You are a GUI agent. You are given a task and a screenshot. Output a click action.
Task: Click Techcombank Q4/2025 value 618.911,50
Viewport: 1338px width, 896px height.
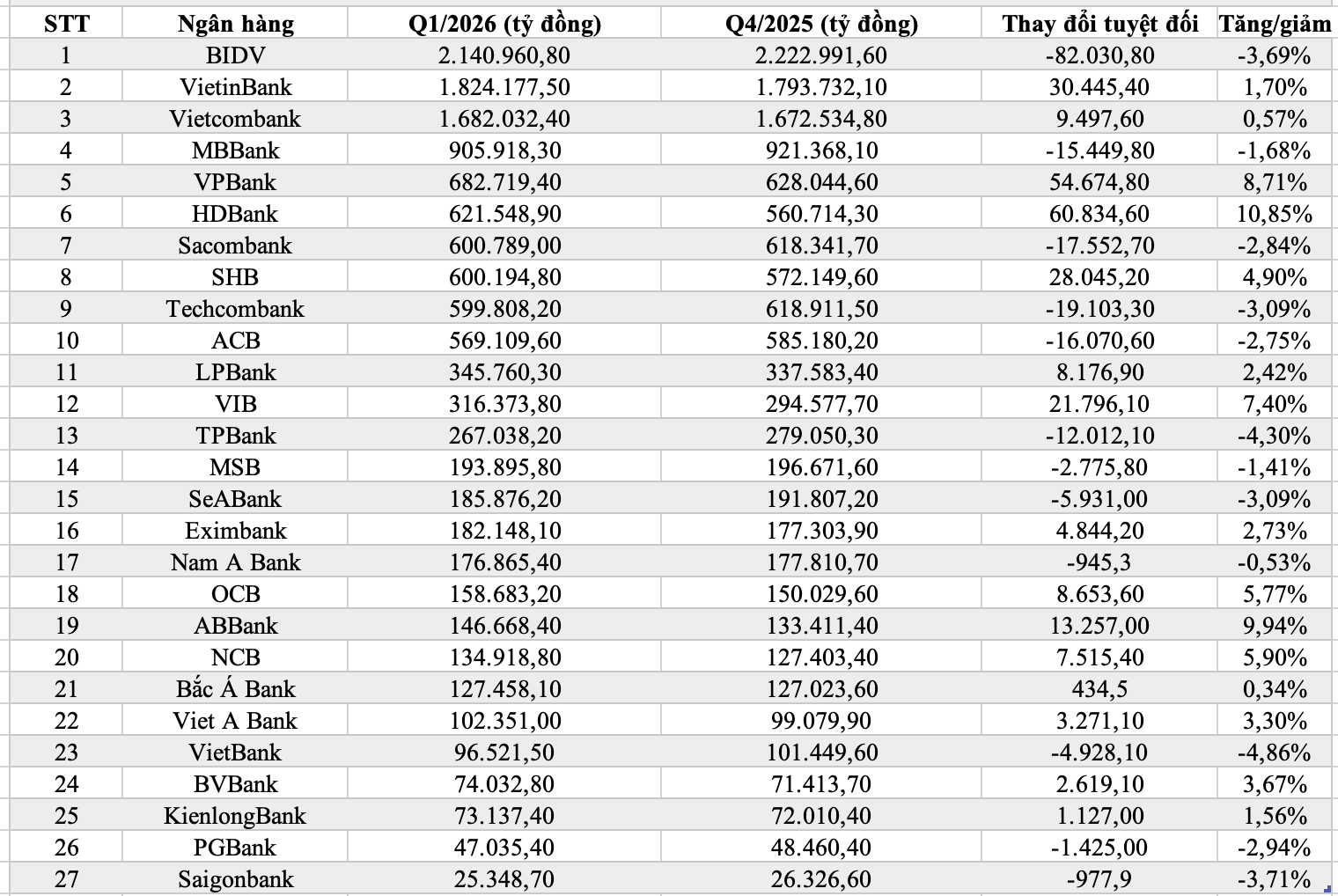click(x=821, y=309)
